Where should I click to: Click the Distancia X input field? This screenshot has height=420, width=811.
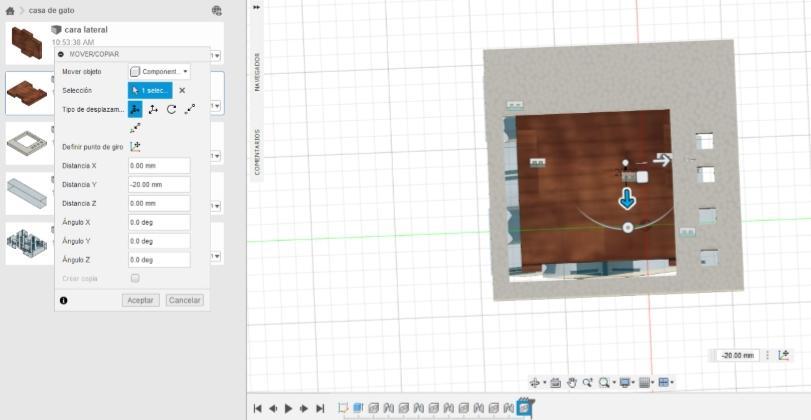click(x=159, y=166)
